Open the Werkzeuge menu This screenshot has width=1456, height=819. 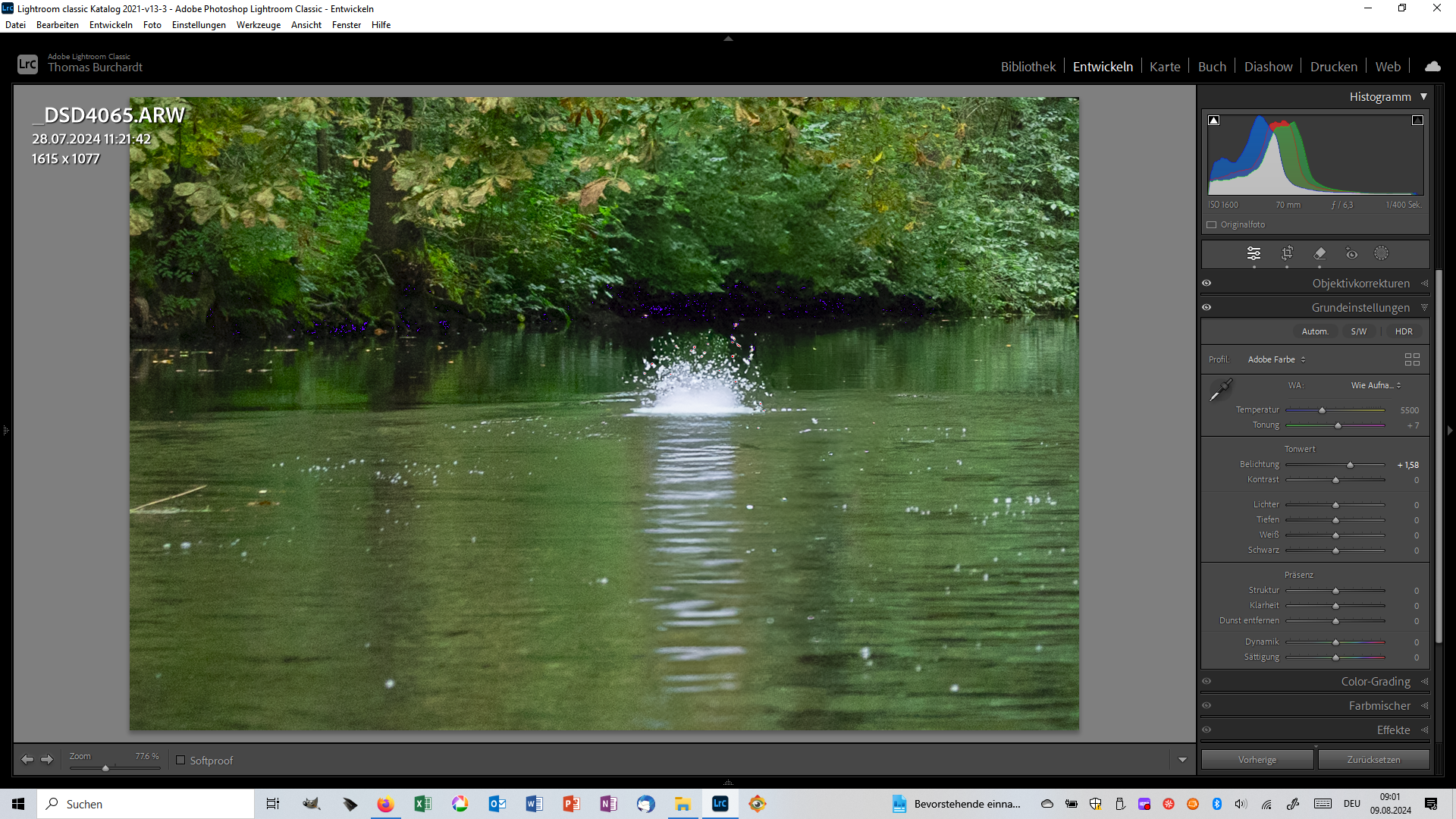(258, 25)
